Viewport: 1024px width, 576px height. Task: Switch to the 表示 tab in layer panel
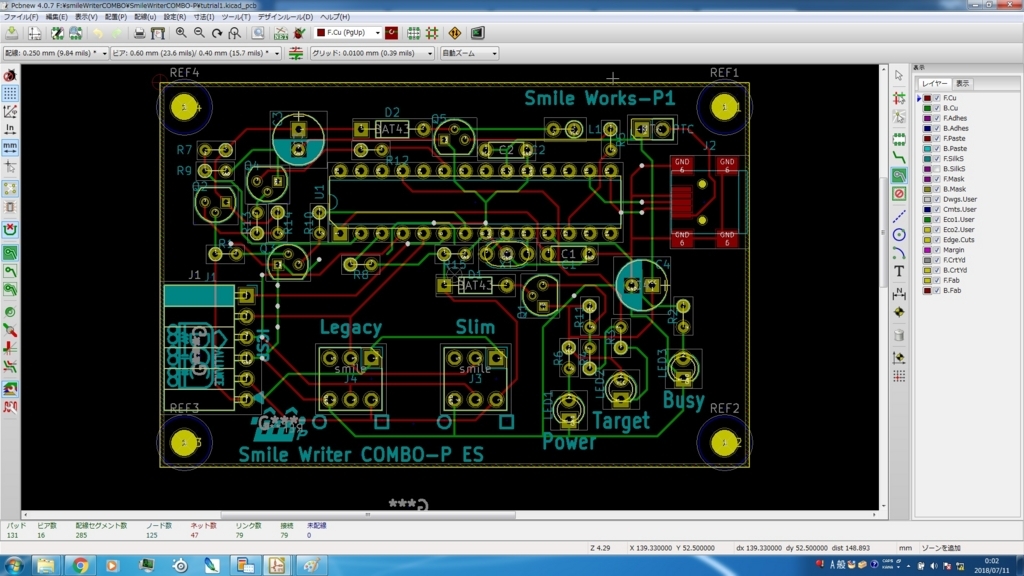coord(963,84)
